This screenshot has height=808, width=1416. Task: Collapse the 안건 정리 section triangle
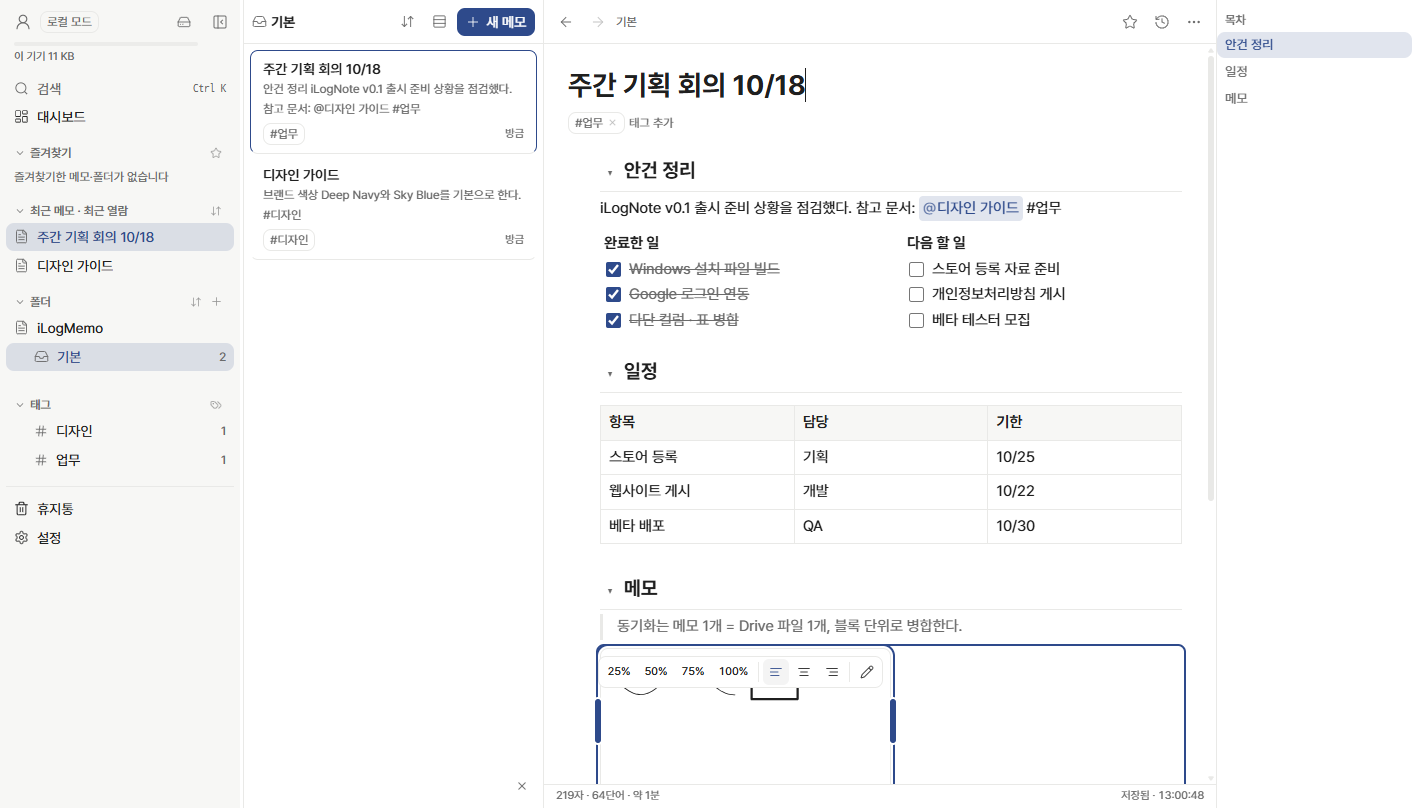click(610, 173)
